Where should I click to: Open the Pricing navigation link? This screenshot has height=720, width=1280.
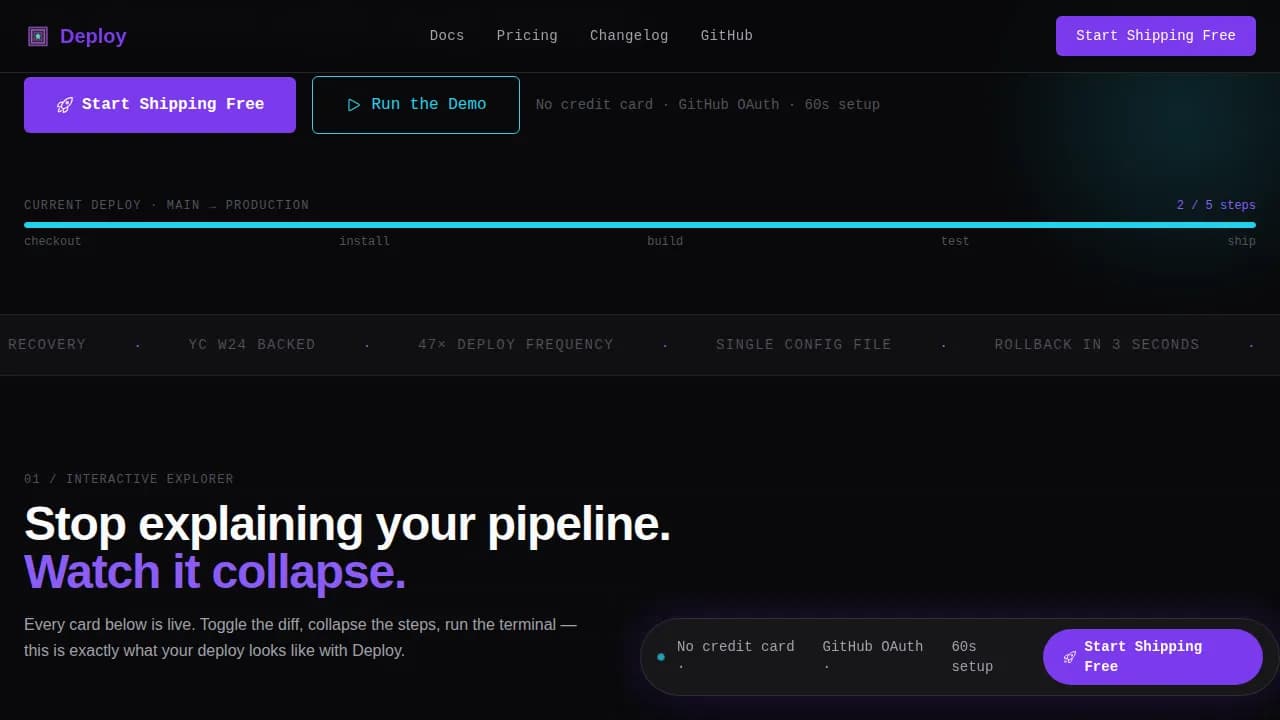[x=527, y=36]
